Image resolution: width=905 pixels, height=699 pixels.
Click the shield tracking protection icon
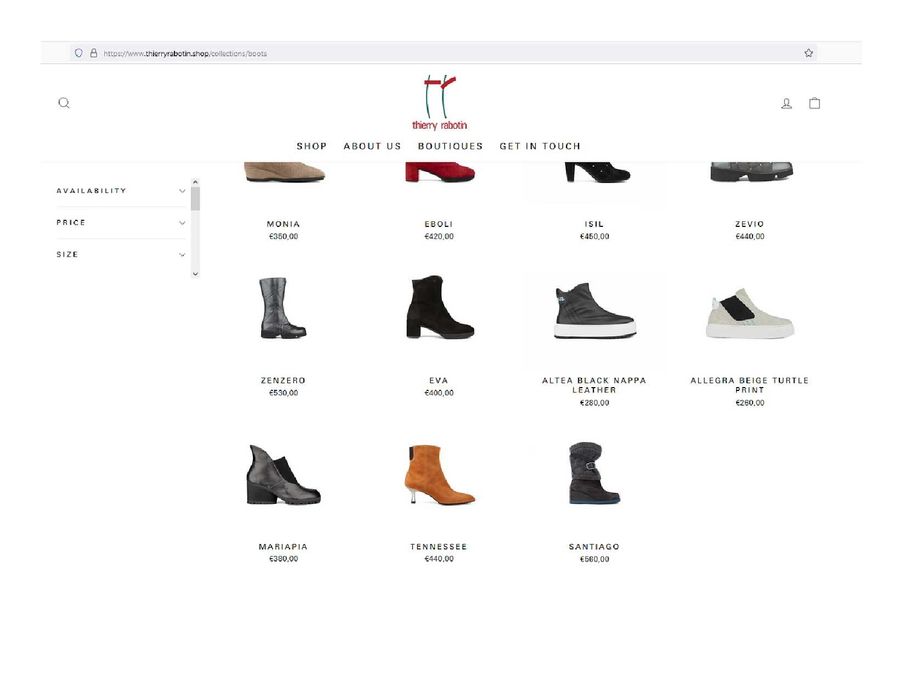tap(78, 53)
